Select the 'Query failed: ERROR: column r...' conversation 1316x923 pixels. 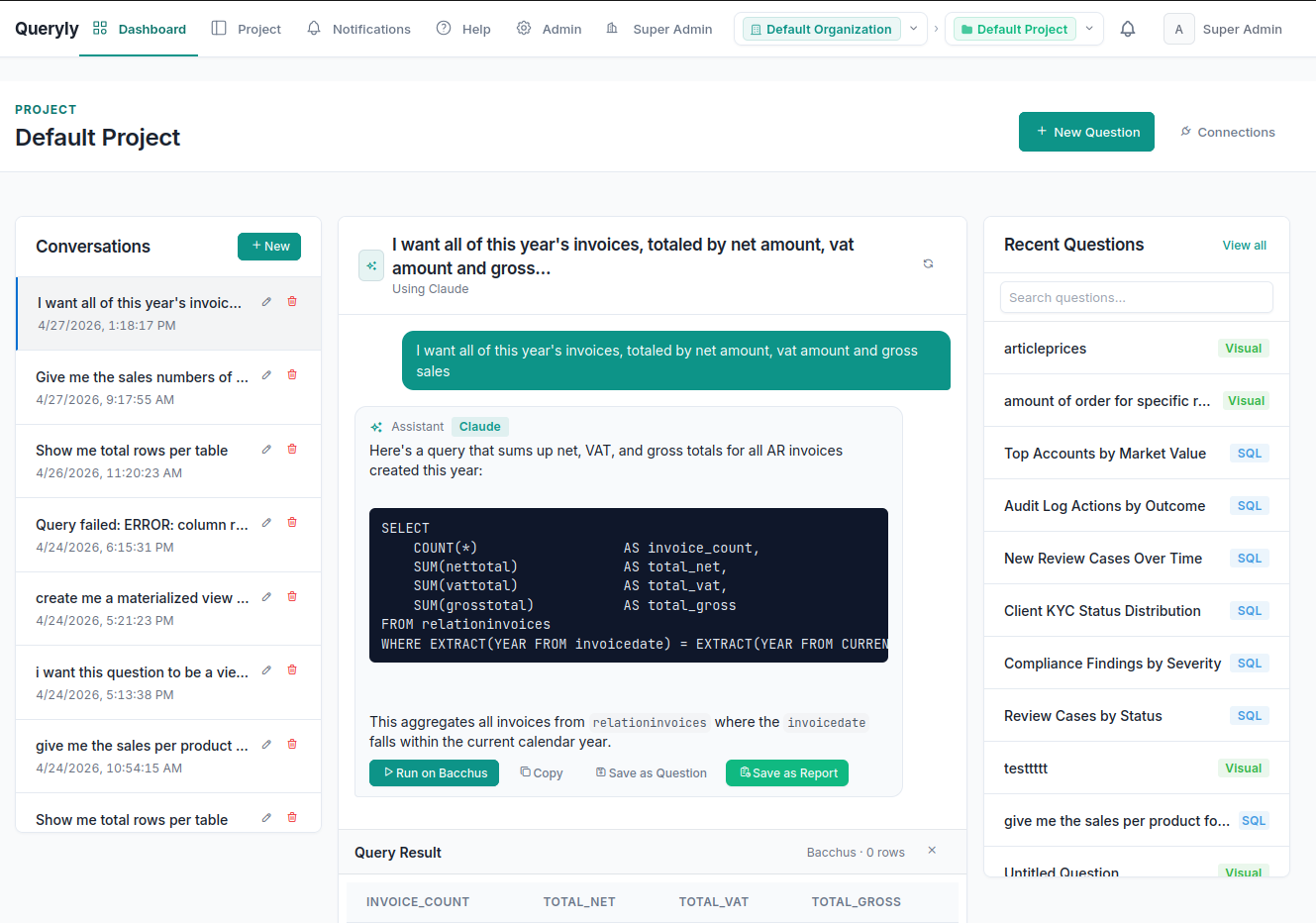pyautogui.click(x=168, y=535)
